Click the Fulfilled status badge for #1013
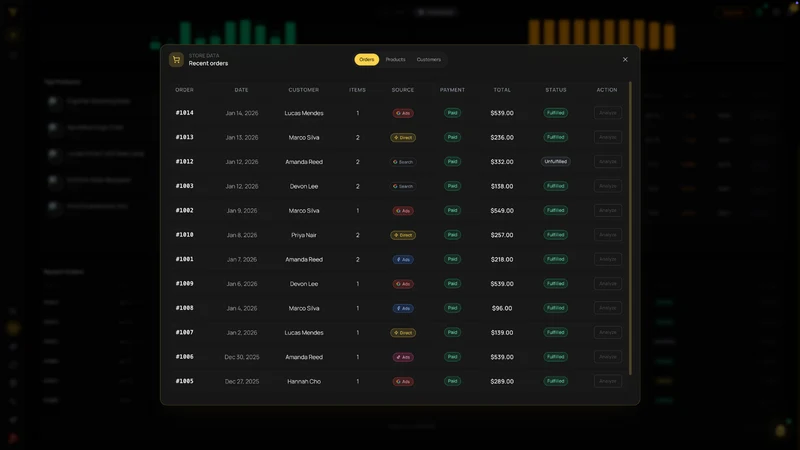Viewport: 800px width, 450px height. click(x=556, y=137)
